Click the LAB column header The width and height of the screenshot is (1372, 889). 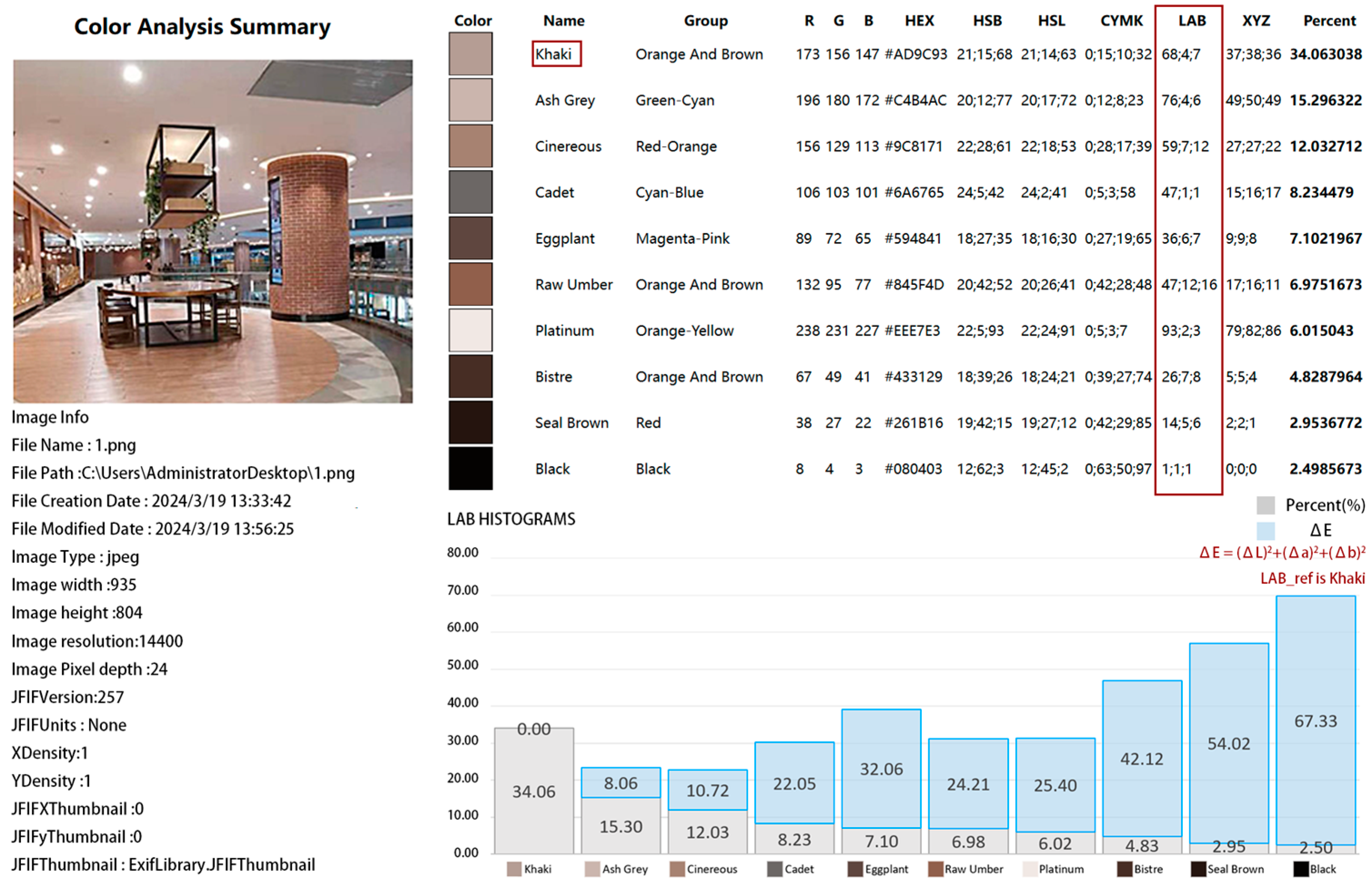tap(1191, 21)
